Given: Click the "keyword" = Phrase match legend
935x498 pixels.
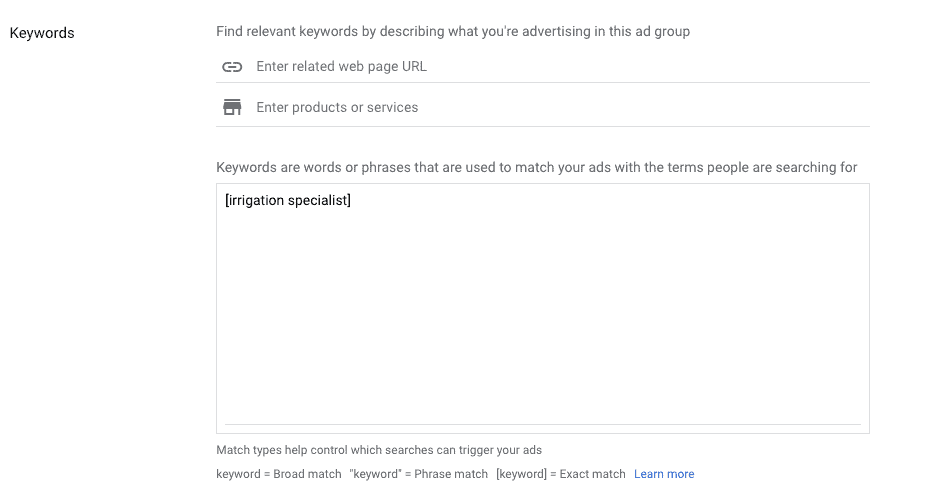Looking at the screenshot, I should click(x=419, y=474).
